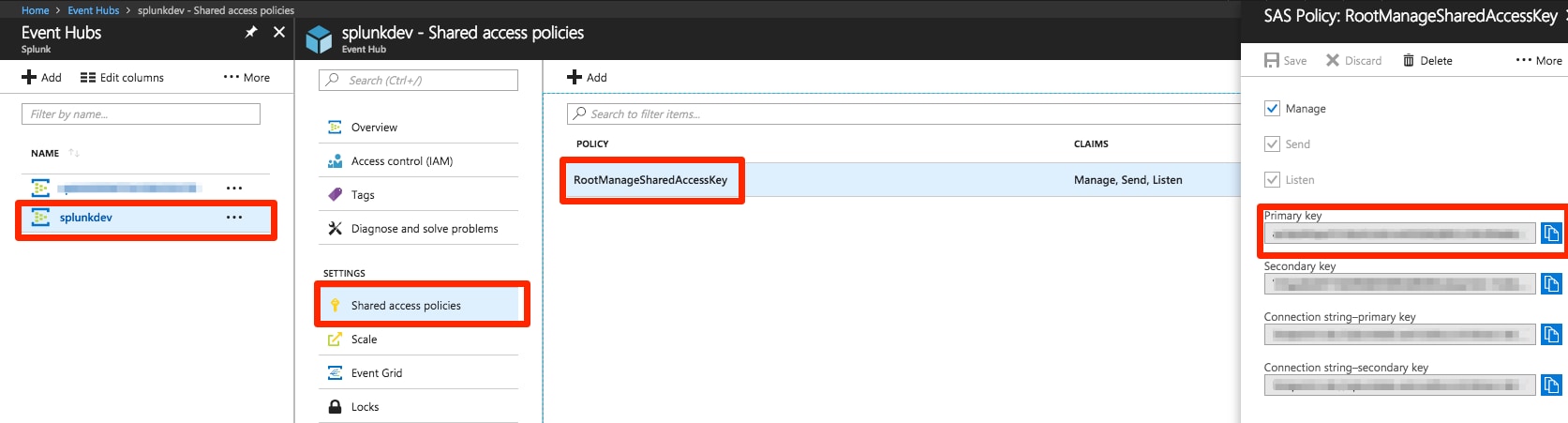Pin the Event Hubs blade
Image resolution: width=1568 pixels, height=423 pixels.
coord(250,32)
